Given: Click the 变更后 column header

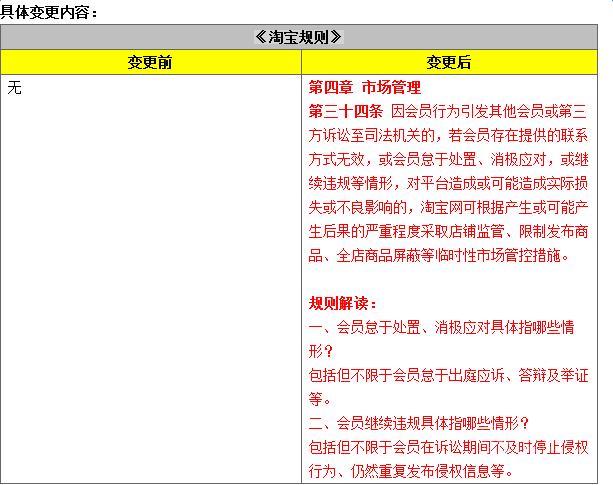Looking at the screenshot, I should 449,62.
